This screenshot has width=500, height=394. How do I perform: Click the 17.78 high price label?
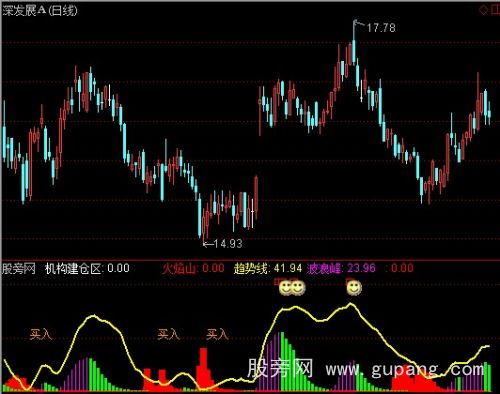[381, 28]
